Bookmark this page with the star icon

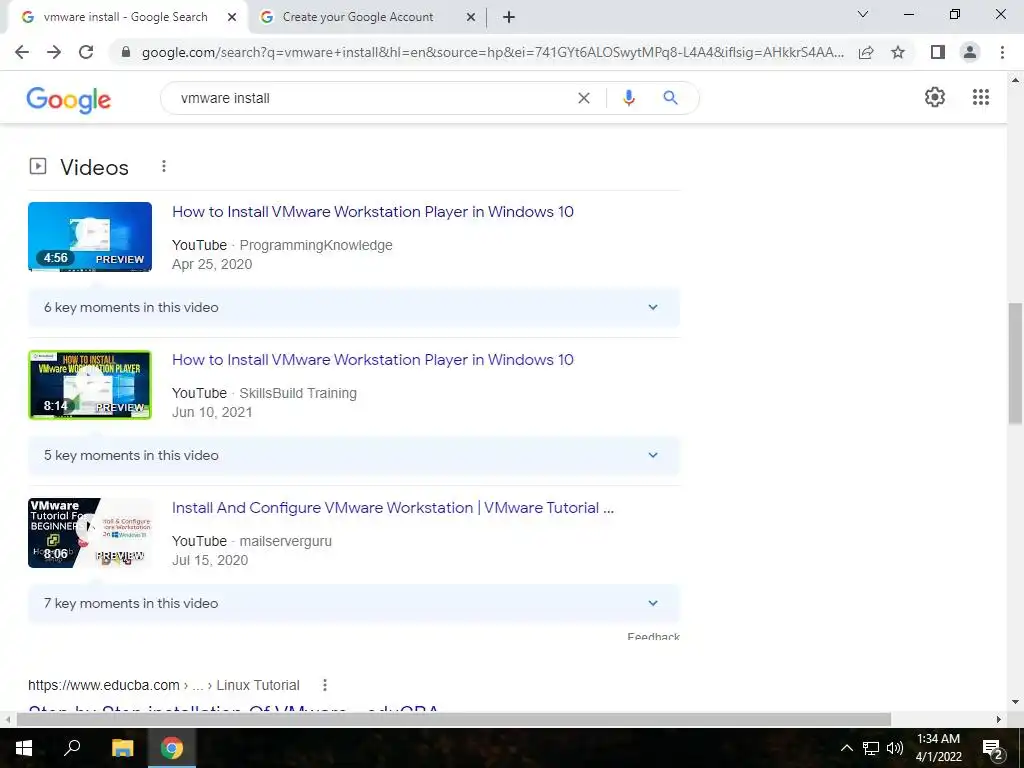pyautogui.click(x=898, y=52)
